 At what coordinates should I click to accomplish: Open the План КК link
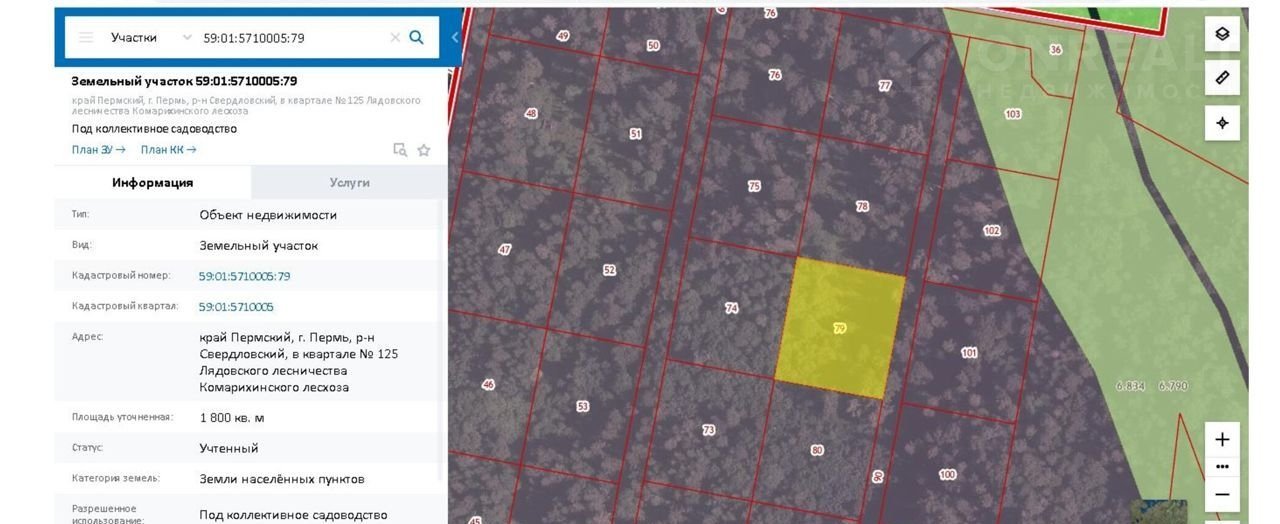pyautogui.click(x=168, y=150)
